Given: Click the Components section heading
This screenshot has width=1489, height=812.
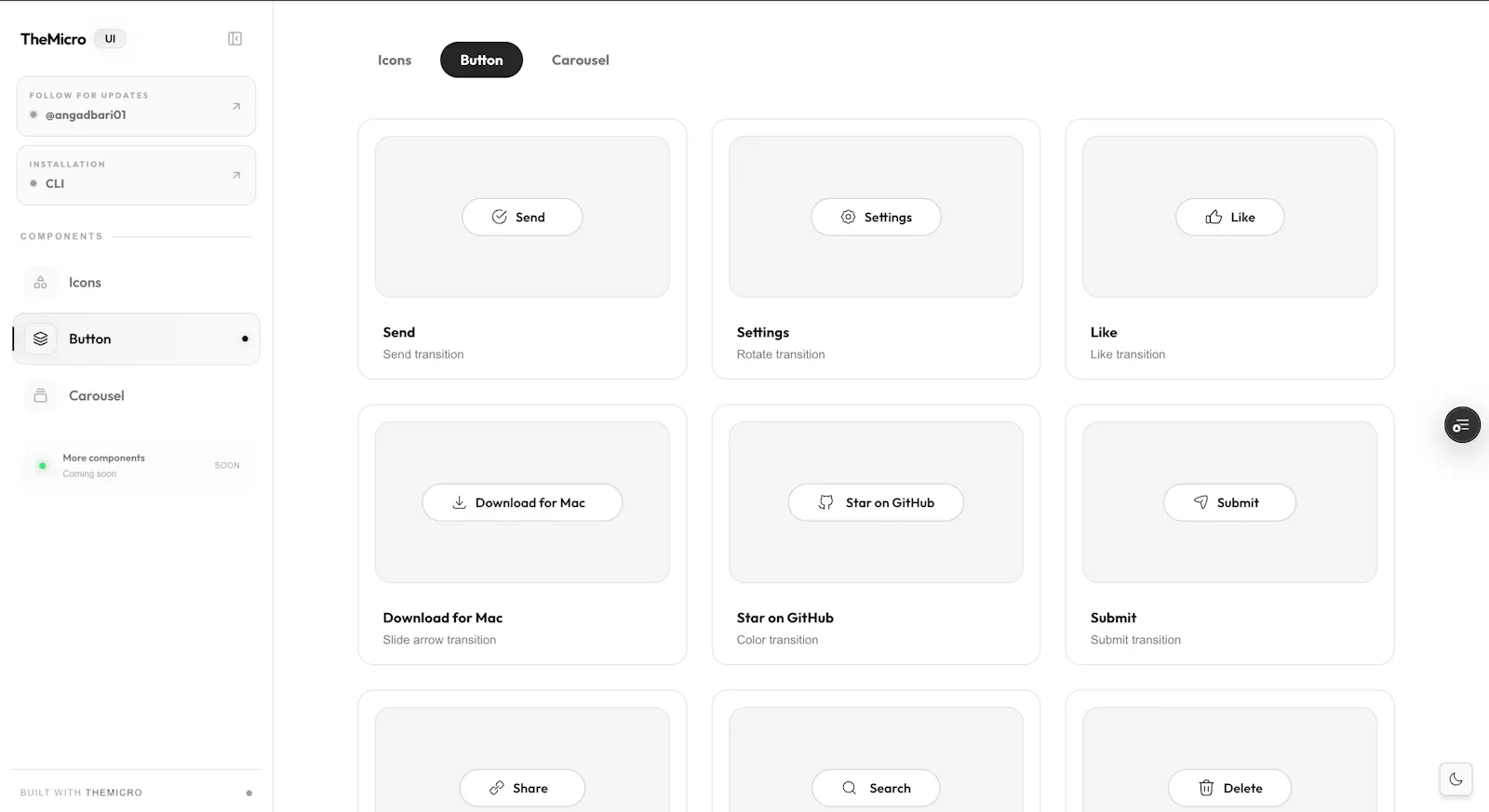Looking at the screenshot, I should coord(61,236).
